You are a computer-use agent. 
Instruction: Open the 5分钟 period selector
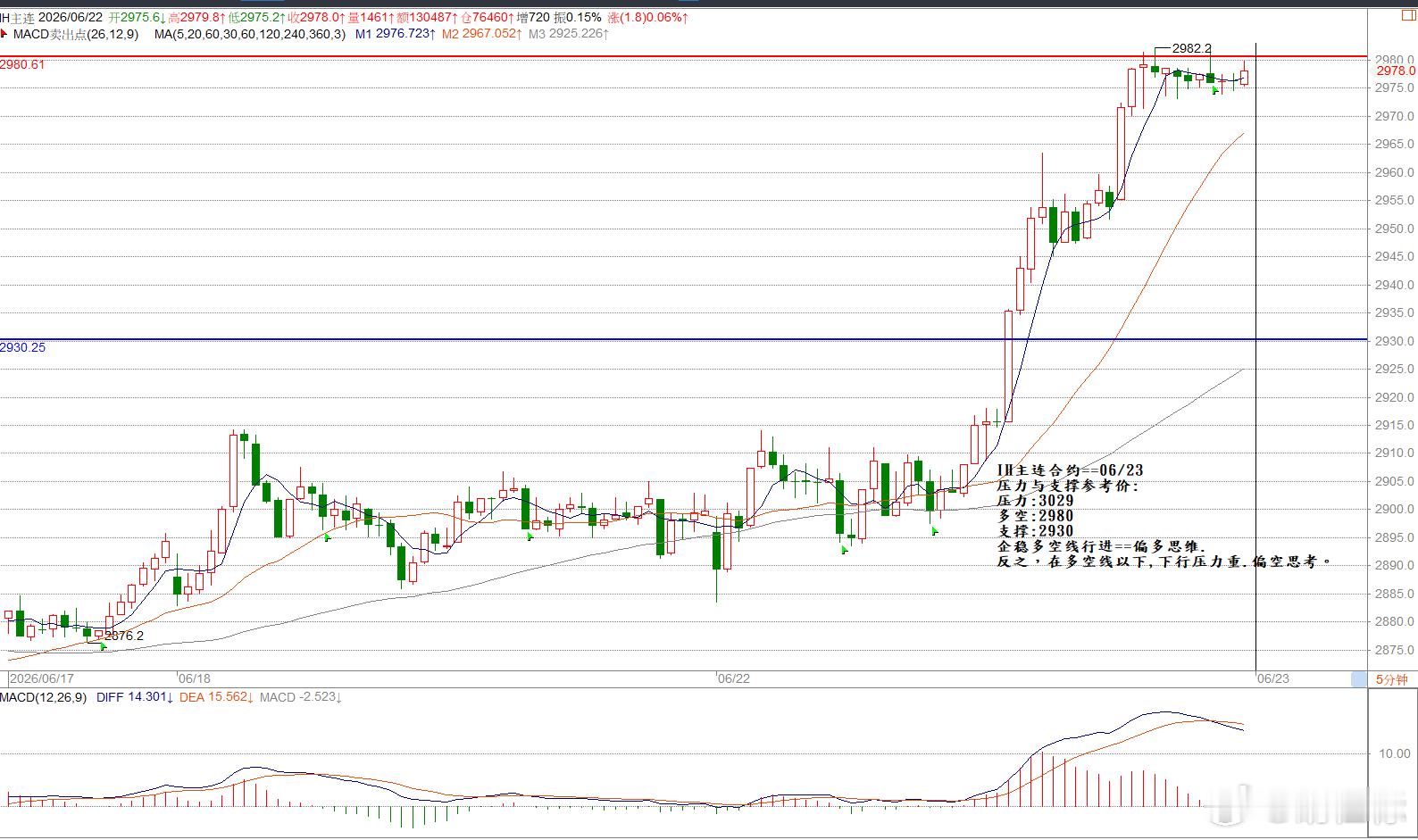pos(1391,679)
